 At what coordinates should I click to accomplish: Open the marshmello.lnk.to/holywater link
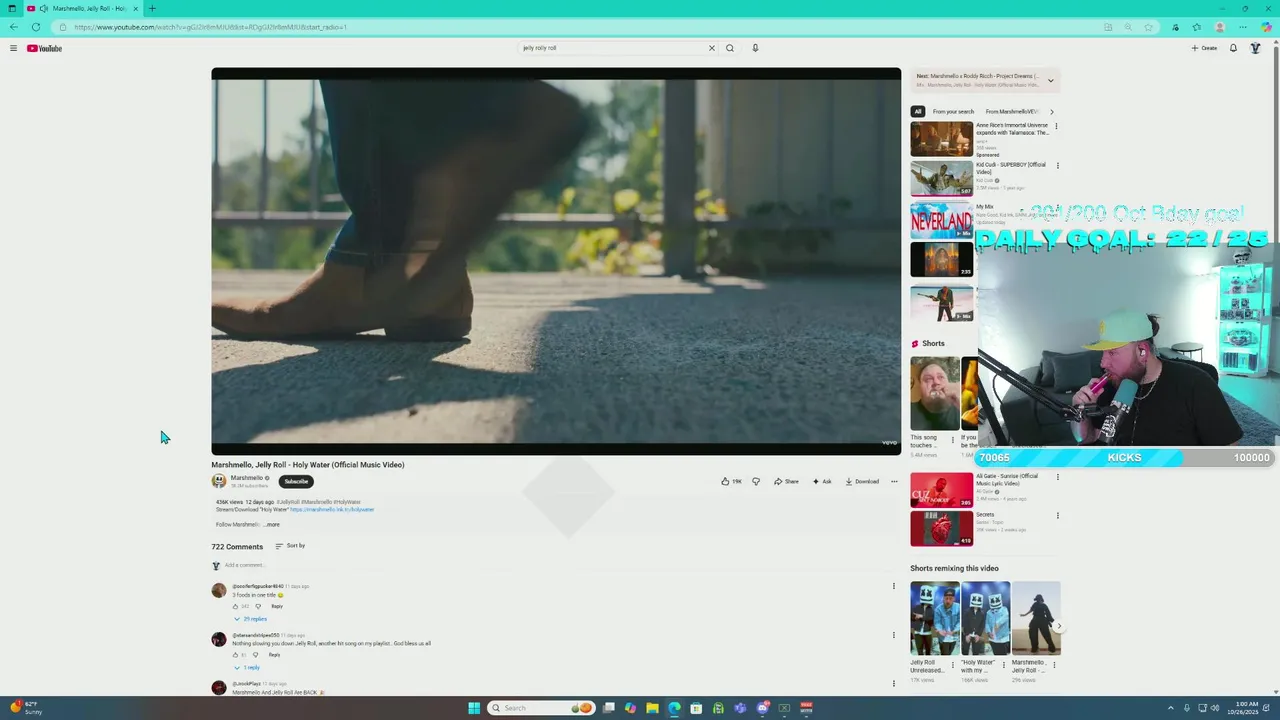pyautogui.click(x=332, y=510)
